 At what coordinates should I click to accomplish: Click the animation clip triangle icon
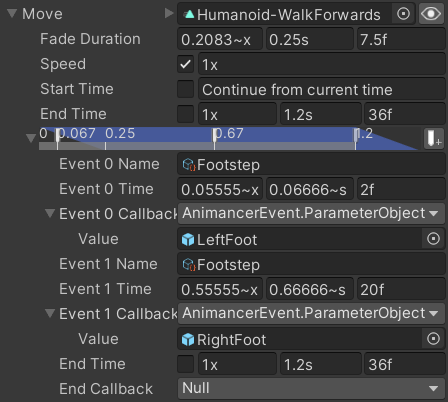coord(189,14)
